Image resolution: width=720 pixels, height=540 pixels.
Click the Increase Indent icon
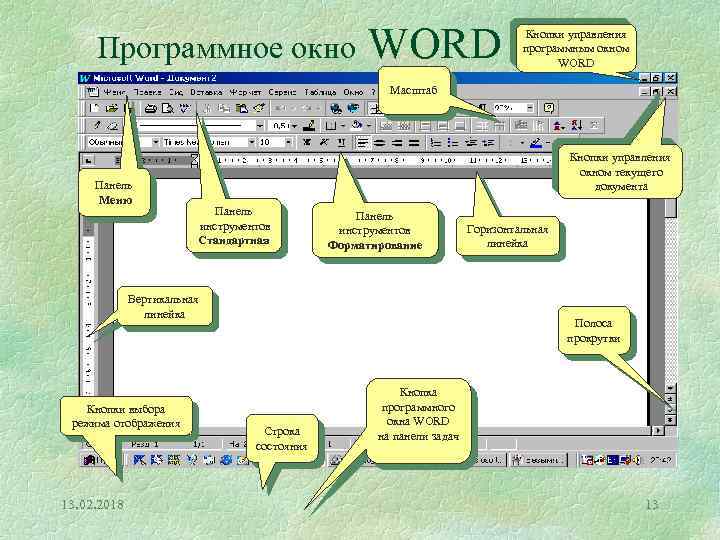(x=488, y=143)
